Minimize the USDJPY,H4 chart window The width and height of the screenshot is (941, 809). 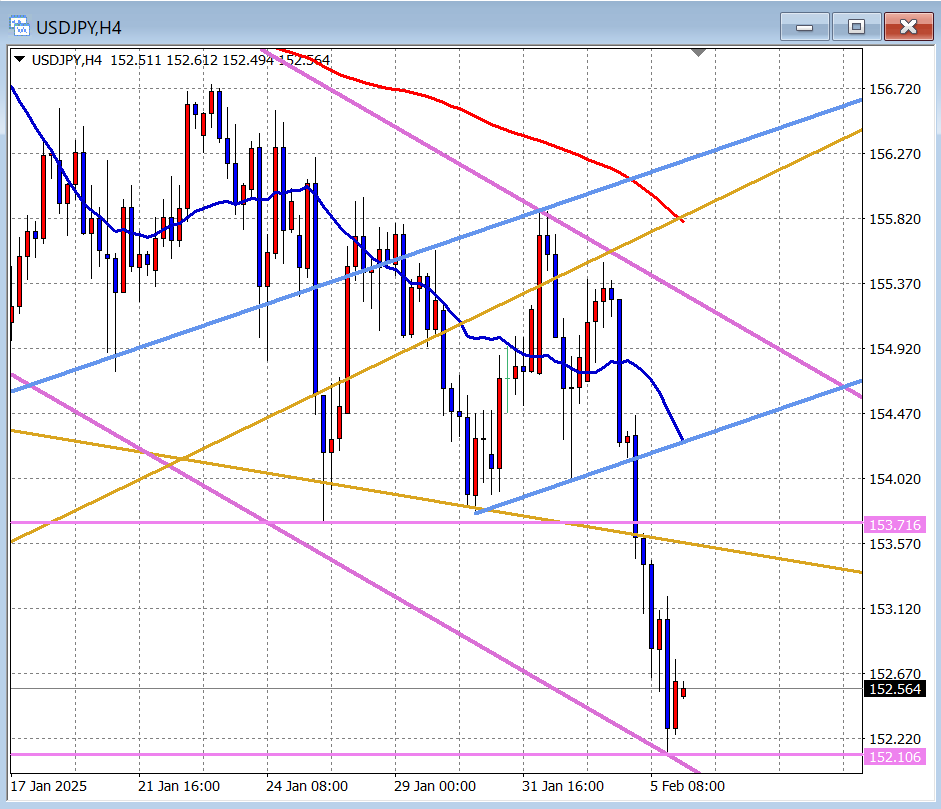tap(805, 27)
